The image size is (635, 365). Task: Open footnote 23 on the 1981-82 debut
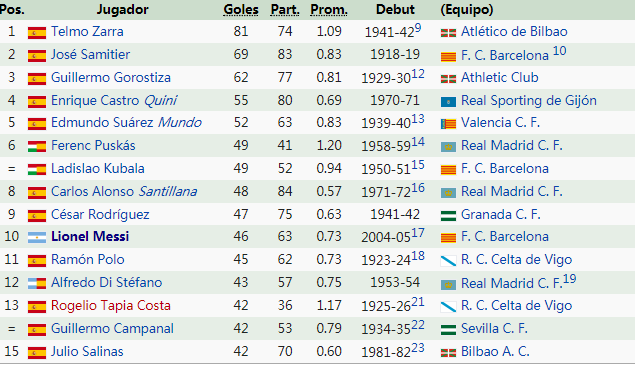click(x=418, y=348)
